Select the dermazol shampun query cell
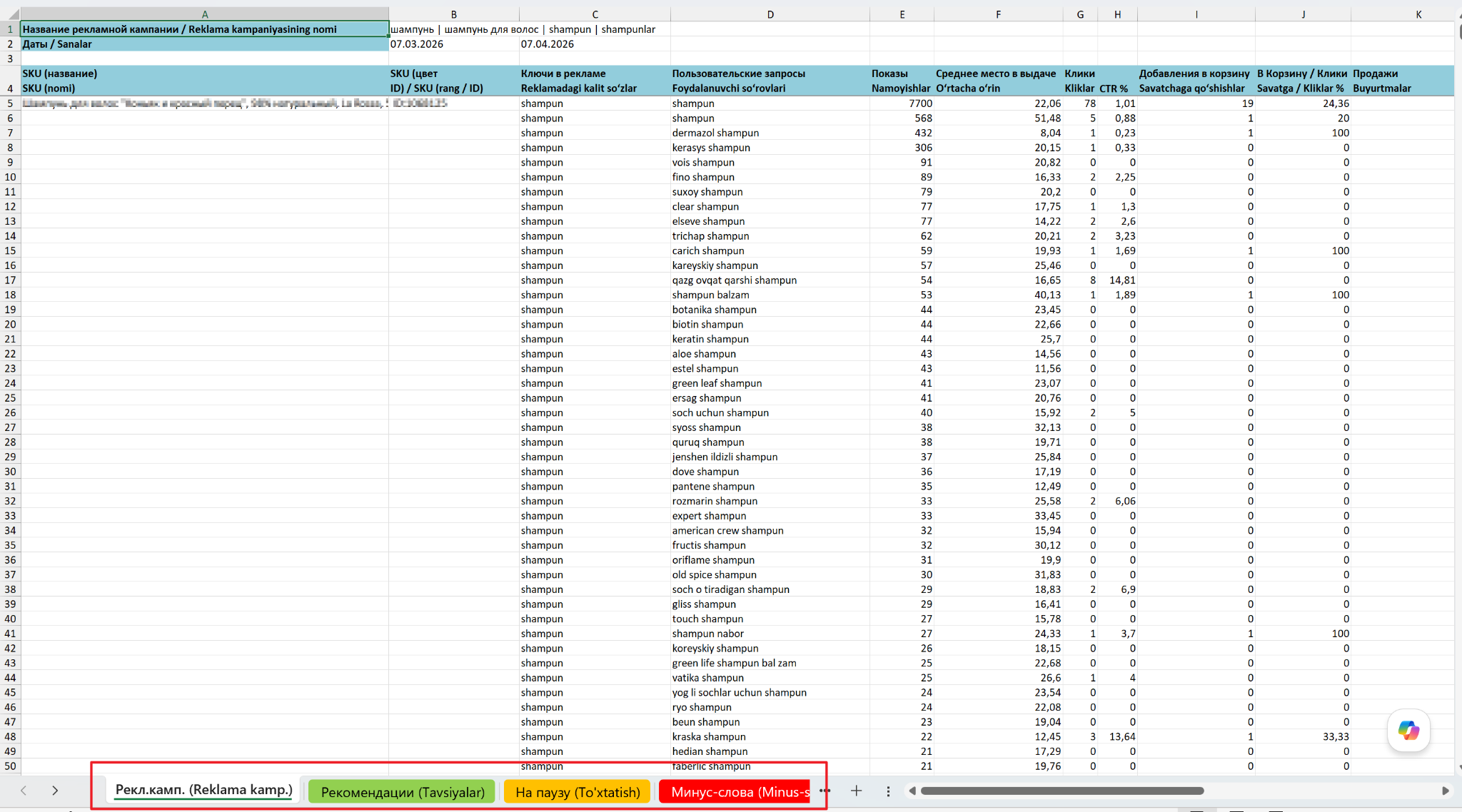This screenshot has height=812, width=1462. 770,133
